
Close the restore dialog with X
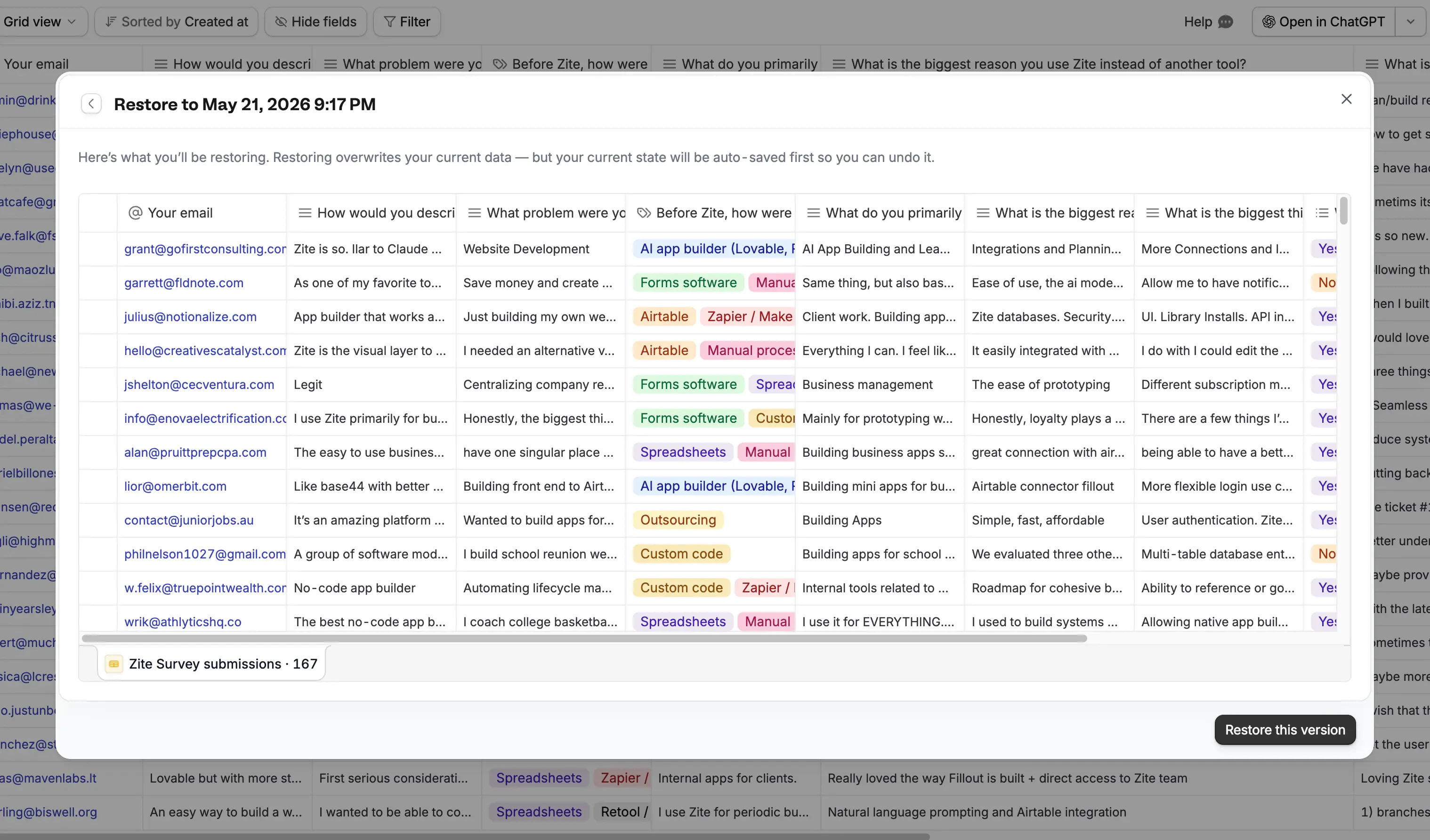(1346, 99)
